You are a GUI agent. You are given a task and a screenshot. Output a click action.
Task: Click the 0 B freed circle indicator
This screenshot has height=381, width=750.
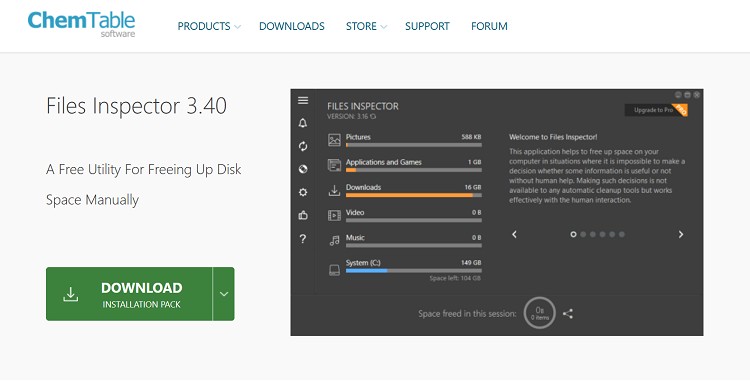click(540, 313)
